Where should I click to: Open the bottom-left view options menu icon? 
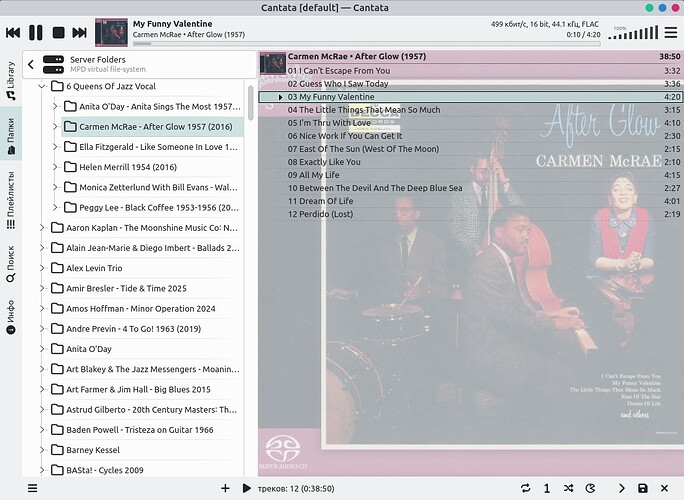click(x=33, y=488)
